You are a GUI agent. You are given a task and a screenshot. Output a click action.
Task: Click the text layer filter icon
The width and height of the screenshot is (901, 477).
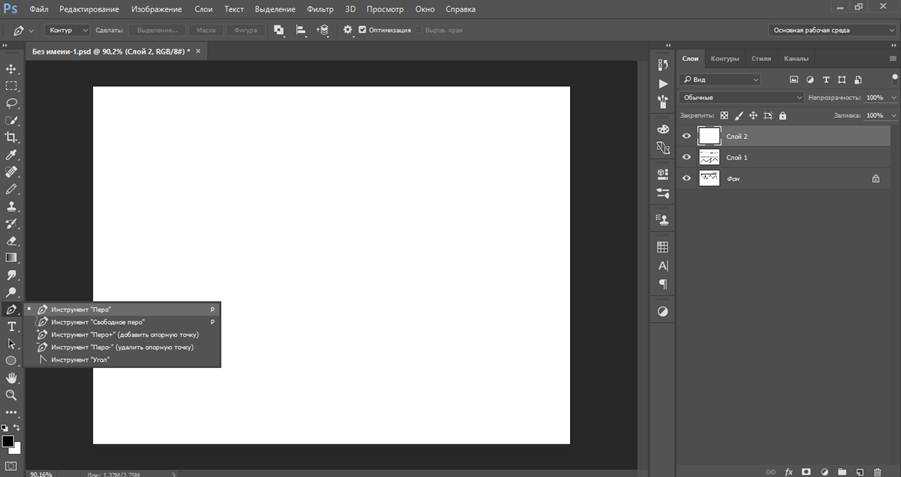point(825,79)
